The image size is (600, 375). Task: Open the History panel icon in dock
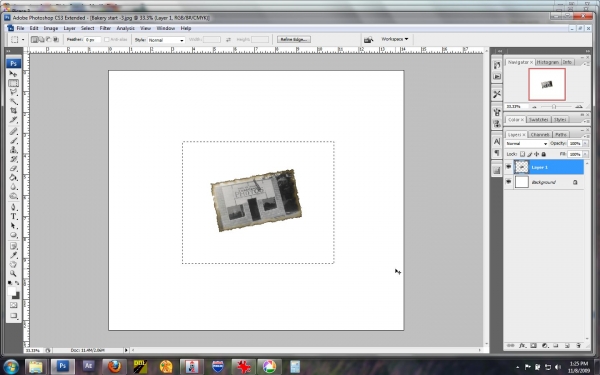point(497,65)
